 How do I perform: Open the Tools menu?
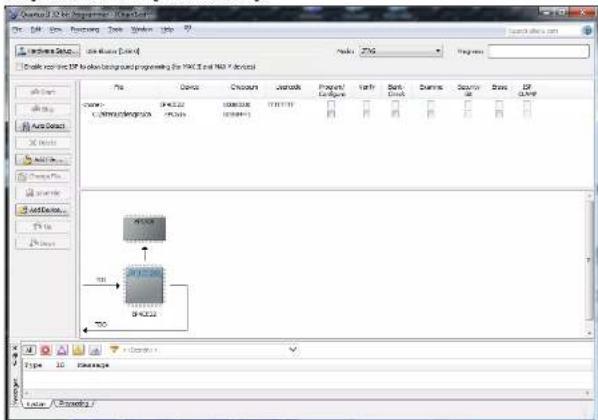pyautogui.click(x=115, y=29)
